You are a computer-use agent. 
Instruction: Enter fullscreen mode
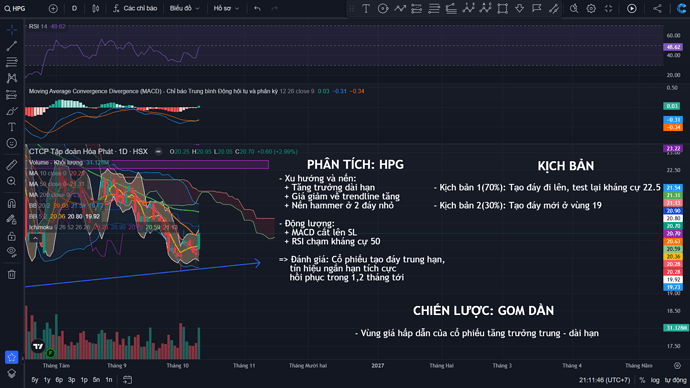point(608,8)
